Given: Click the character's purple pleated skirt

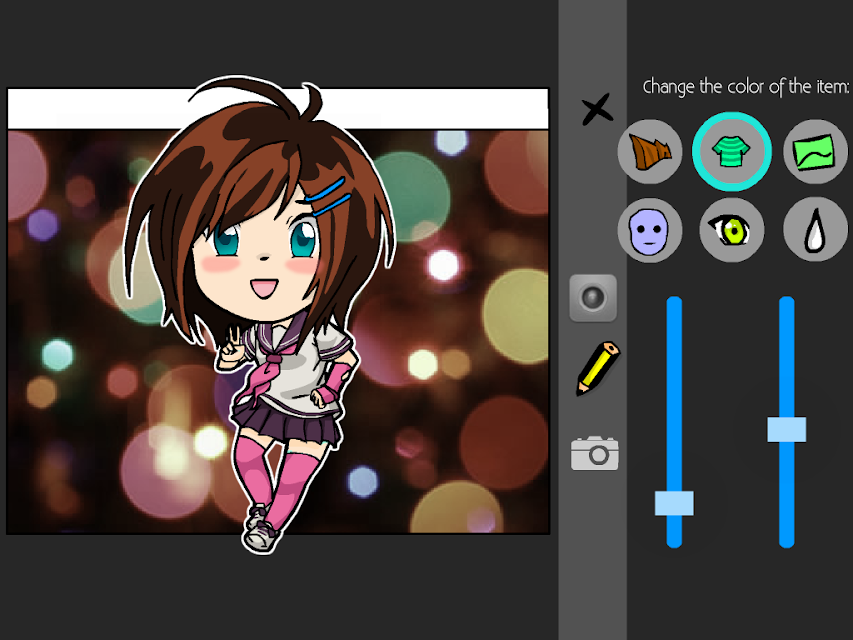Looking at the screenshot, I should coord(285,423).
